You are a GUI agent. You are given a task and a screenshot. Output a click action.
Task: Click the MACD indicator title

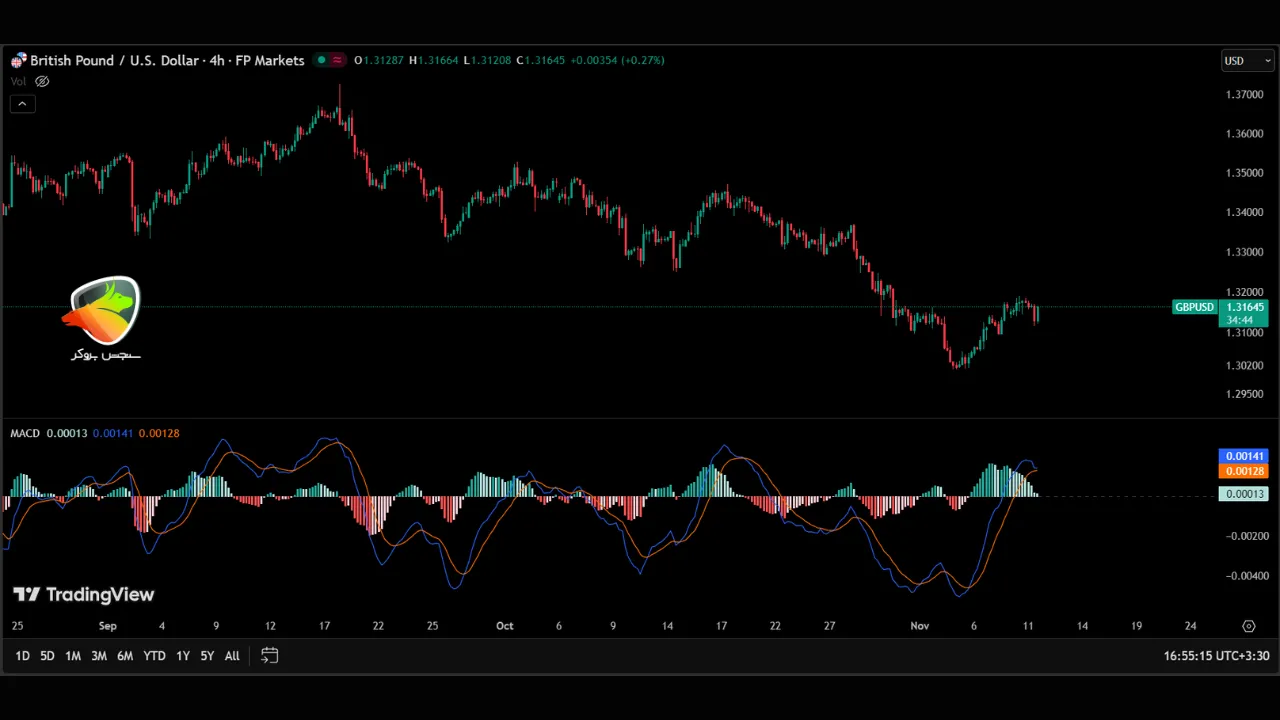pos(25,433)
